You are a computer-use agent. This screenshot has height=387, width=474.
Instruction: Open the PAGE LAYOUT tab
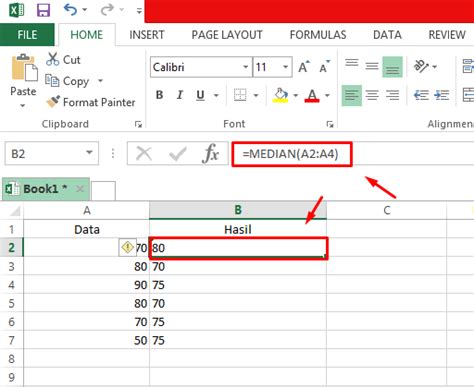tap(227, 35)
